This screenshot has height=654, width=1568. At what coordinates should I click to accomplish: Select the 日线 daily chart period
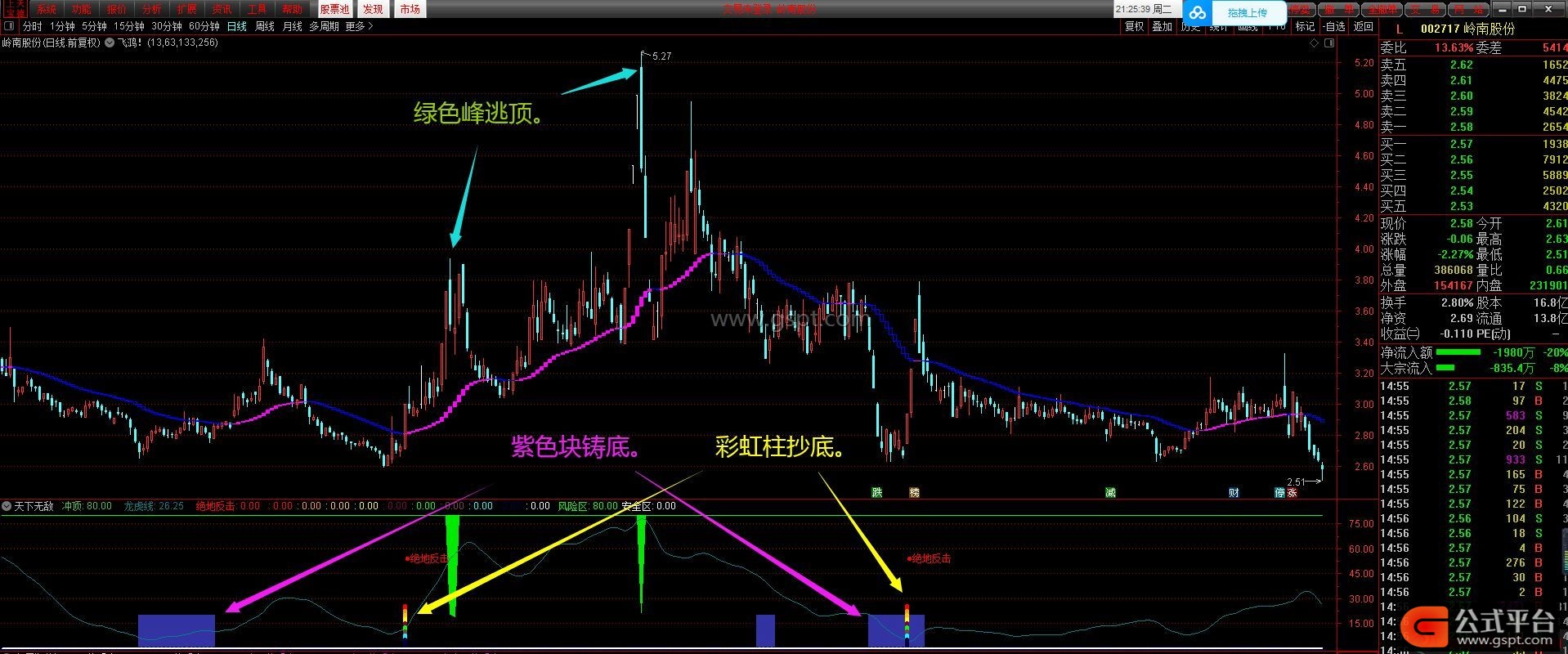coord(237,26)
